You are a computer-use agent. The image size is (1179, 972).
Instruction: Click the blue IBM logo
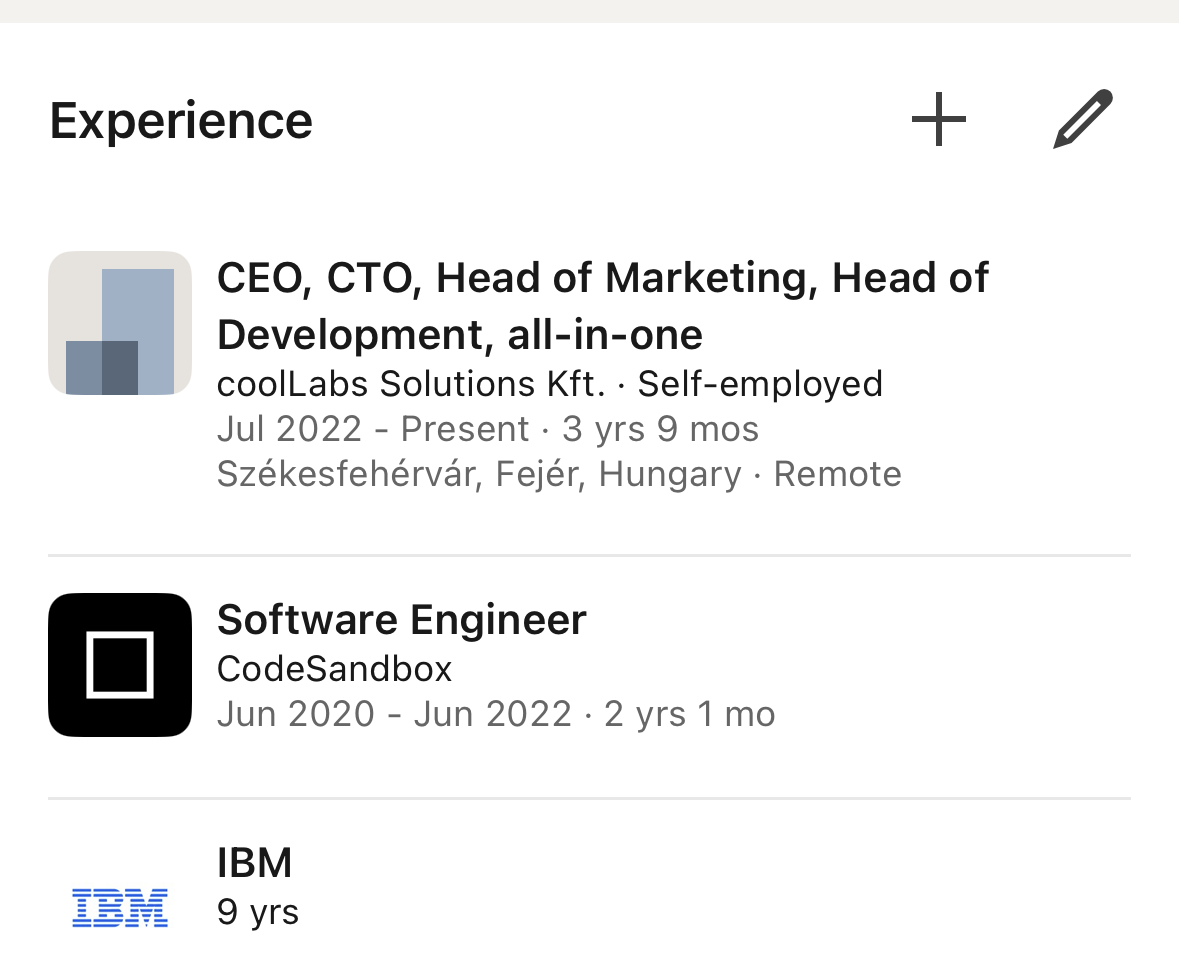tap(120, 908)
